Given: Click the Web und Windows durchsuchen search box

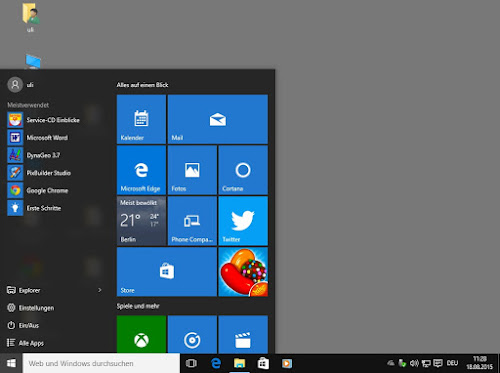Looking at the screenshot, I should point(101,363).
